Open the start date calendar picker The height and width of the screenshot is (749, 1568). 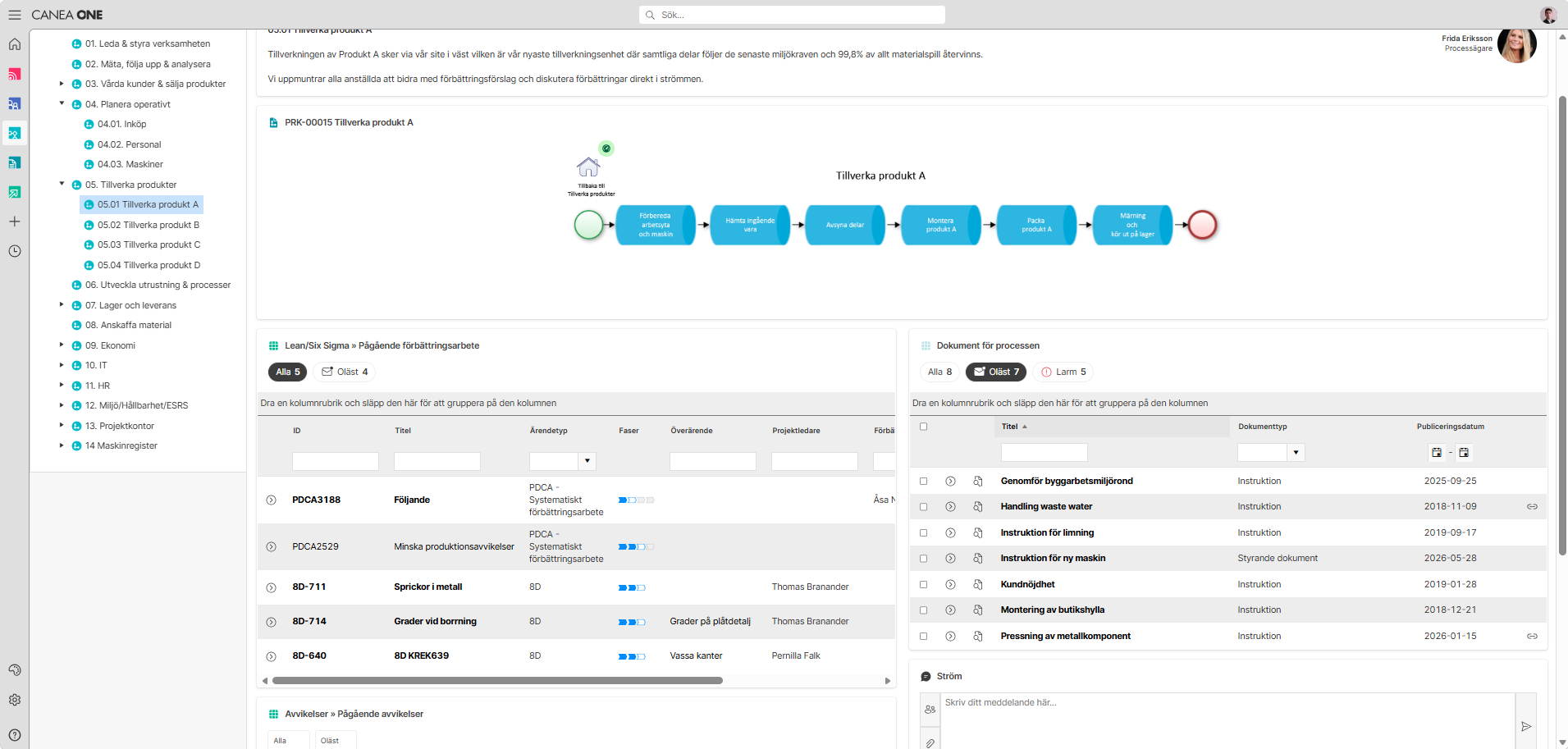click(1437, 452)
